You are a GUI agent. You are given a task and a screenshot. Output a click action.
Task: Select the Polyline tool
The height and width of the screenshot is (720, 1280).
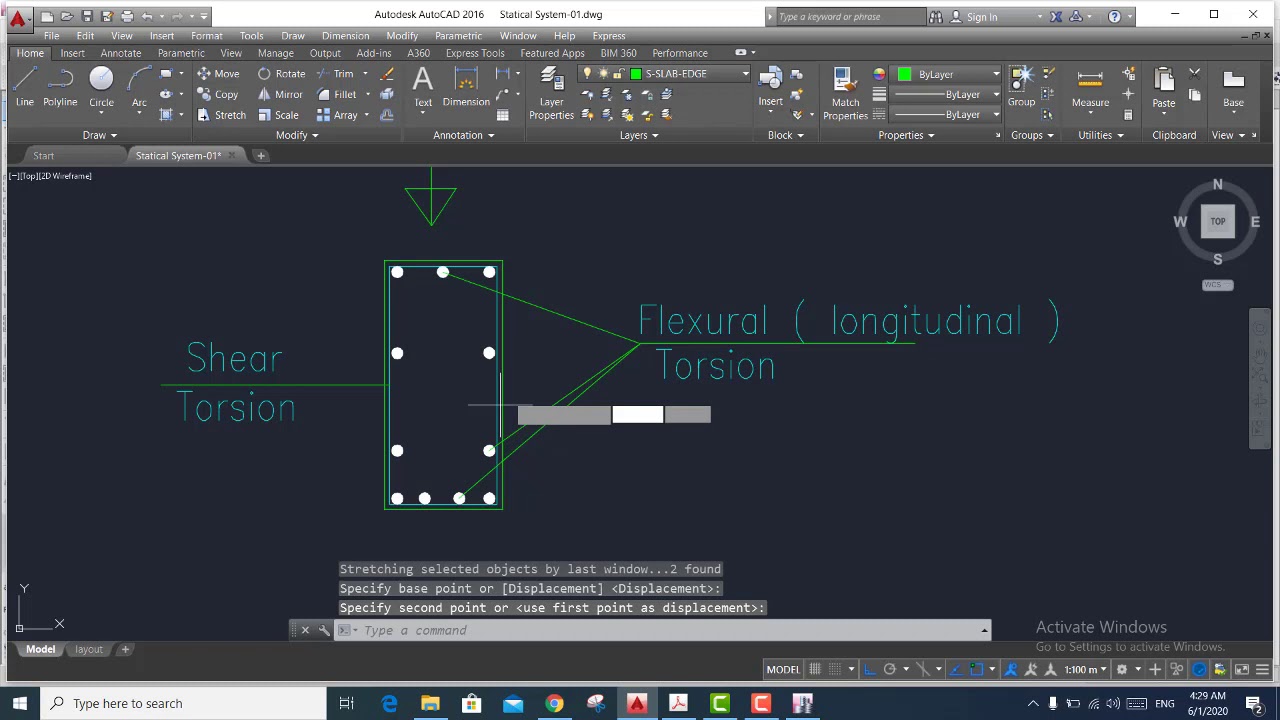coord(60,87)
